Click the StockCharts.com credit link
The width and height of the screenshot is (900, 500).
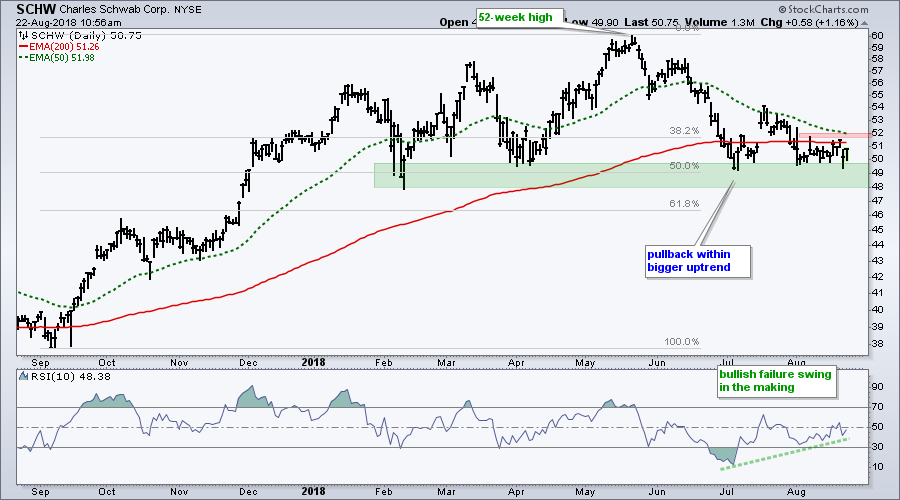pyautogui.click(x=824, y=9)
